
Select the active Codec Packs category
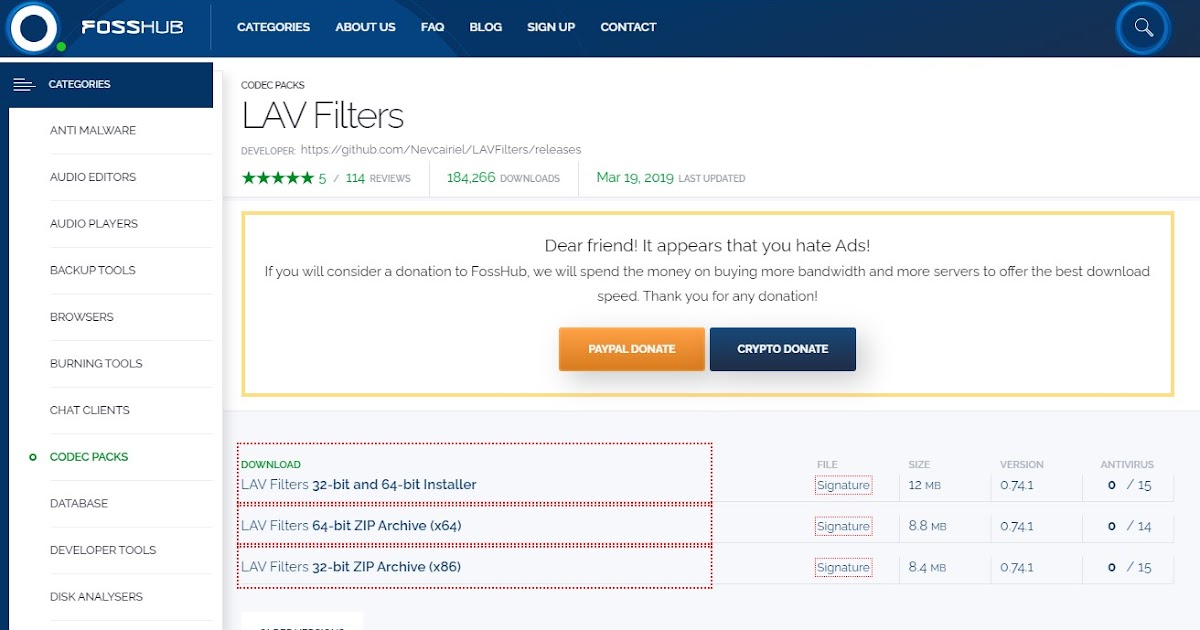pos(89,457)
